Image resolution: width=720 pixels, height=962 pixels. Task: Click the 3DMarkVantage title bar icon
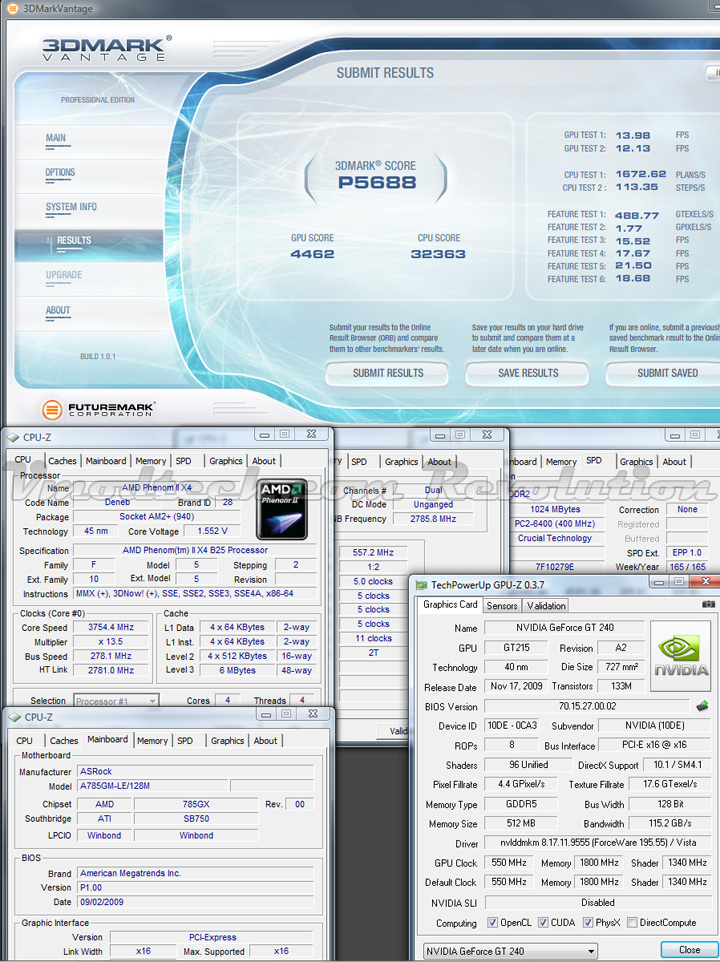tap(12, 9)
